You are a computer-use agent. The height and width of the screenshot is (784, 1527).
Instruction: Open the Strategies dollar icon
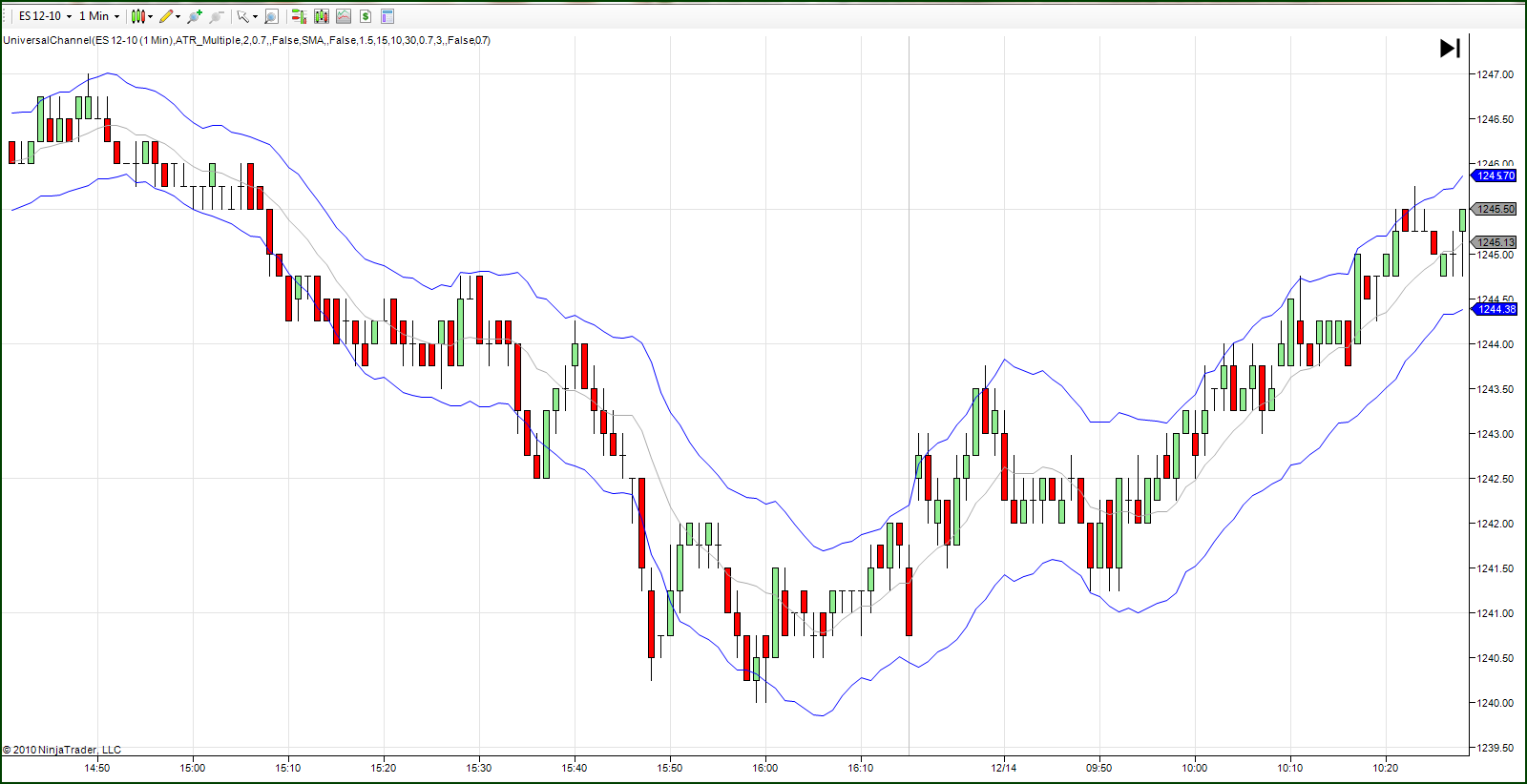[x=366, y=16]
